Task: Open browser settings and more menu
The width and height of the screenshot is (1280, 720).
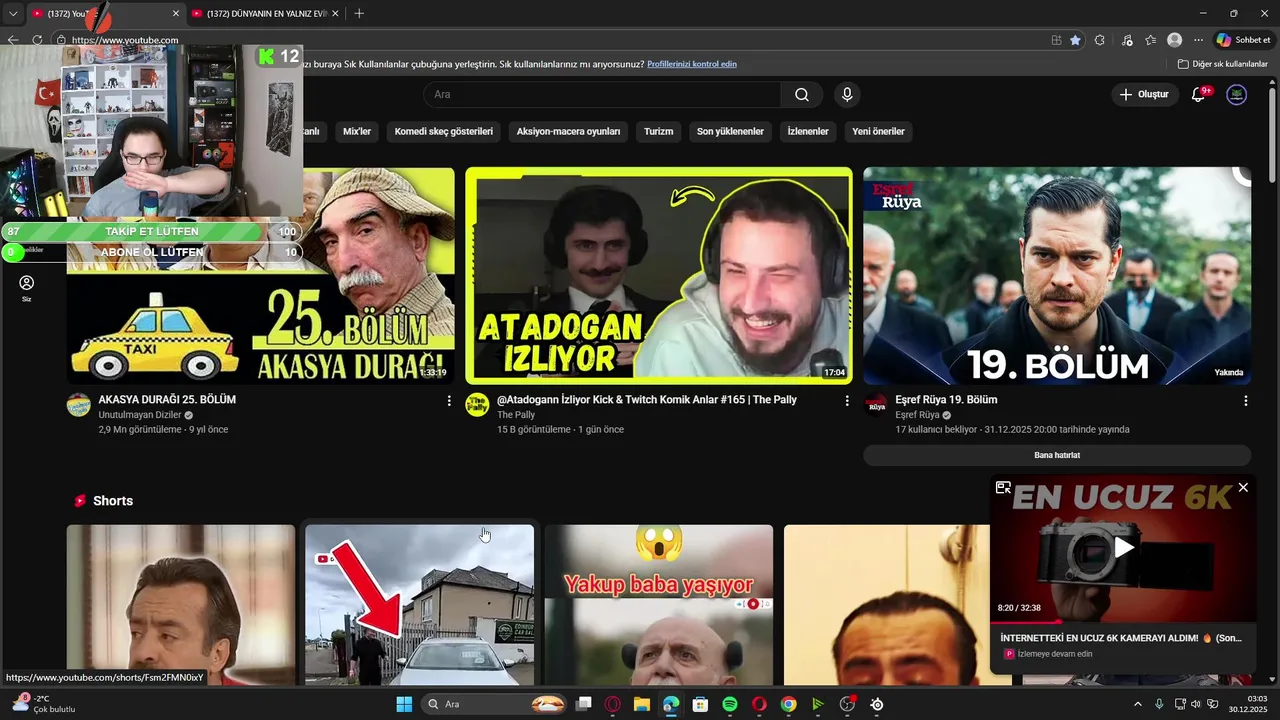Action: point(1198,40)
